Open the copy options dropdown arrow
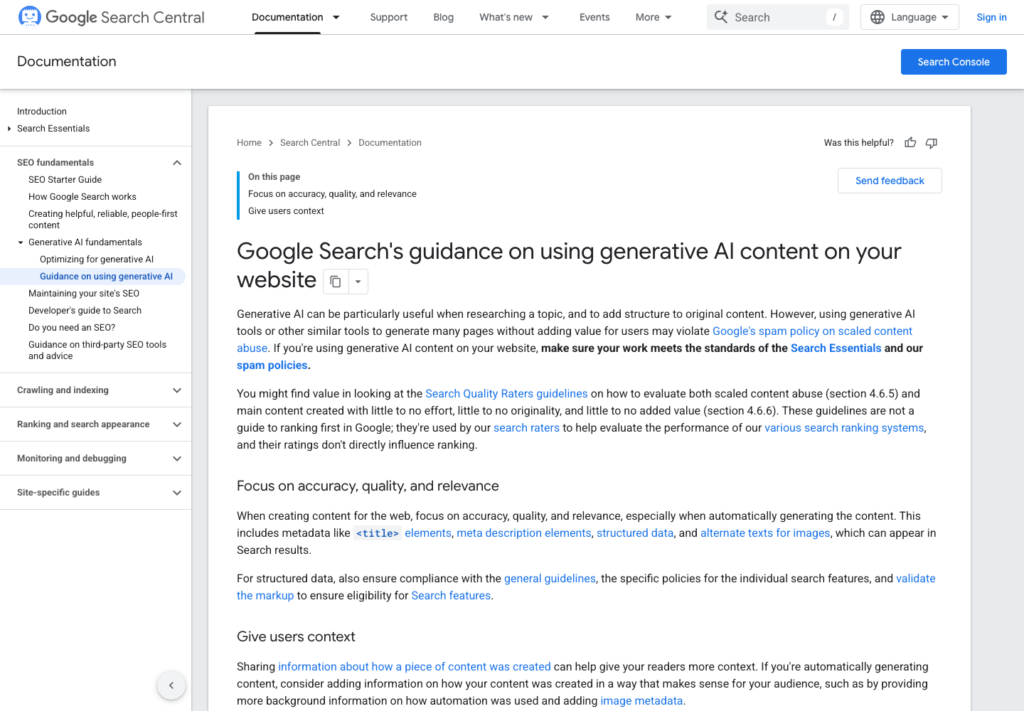The height and width of the screenshot is (711, 1024). pyautogui.click(x=358, y=281)
